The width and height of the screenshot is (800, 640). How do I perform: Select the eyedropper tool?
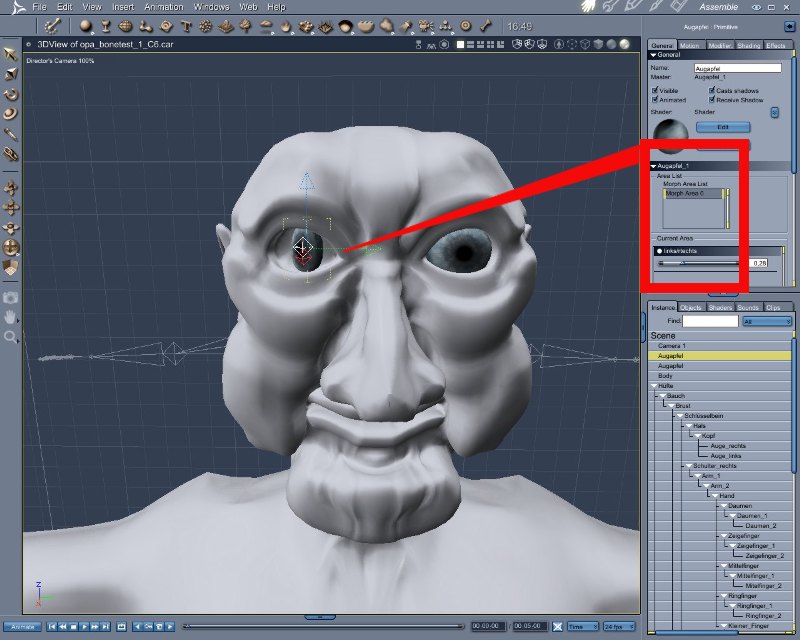10,134
